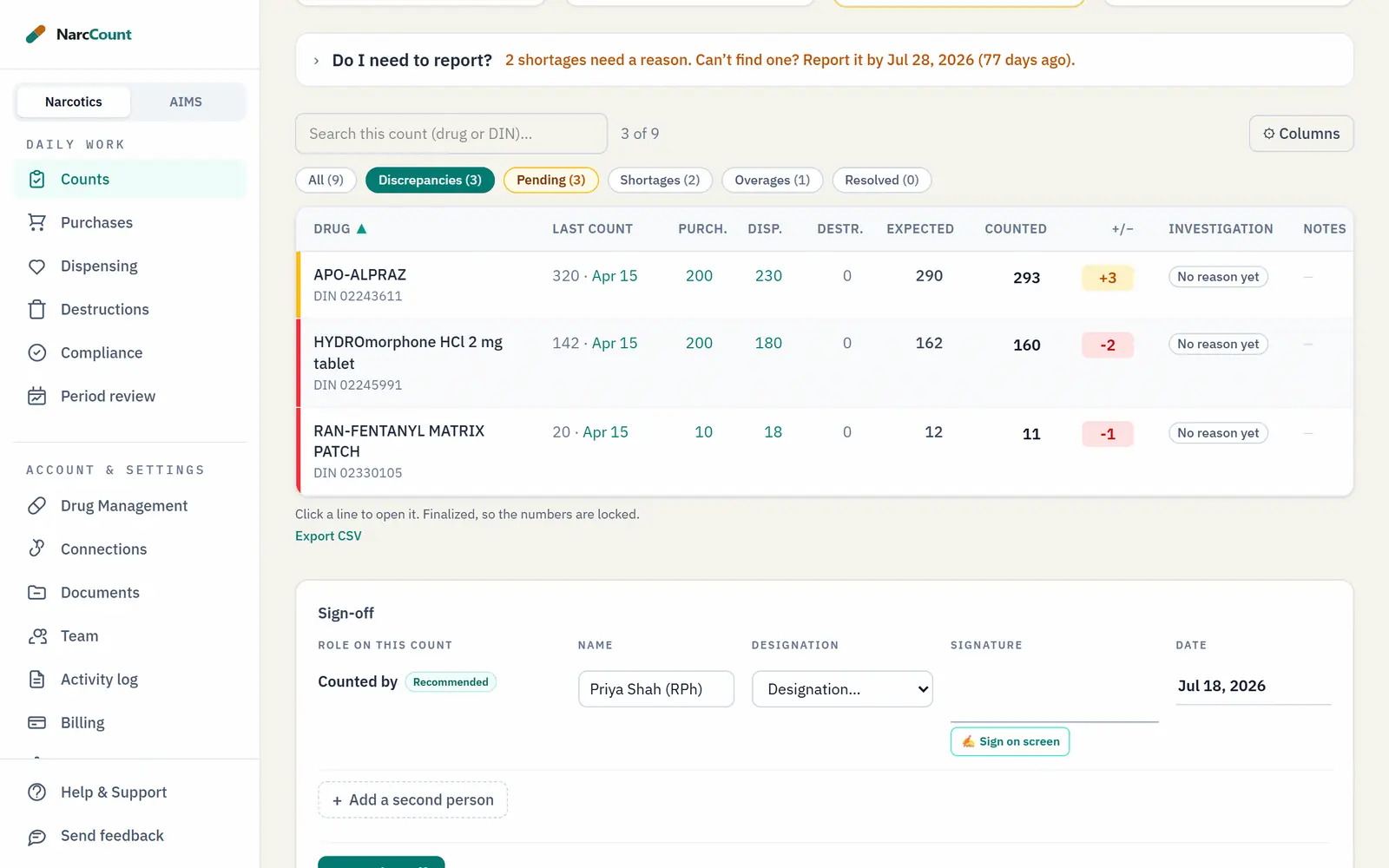Open the Designation dropdown
The height and width of the screenshot is (868, 1389).
pyautogui.click(x=842, y=689)
